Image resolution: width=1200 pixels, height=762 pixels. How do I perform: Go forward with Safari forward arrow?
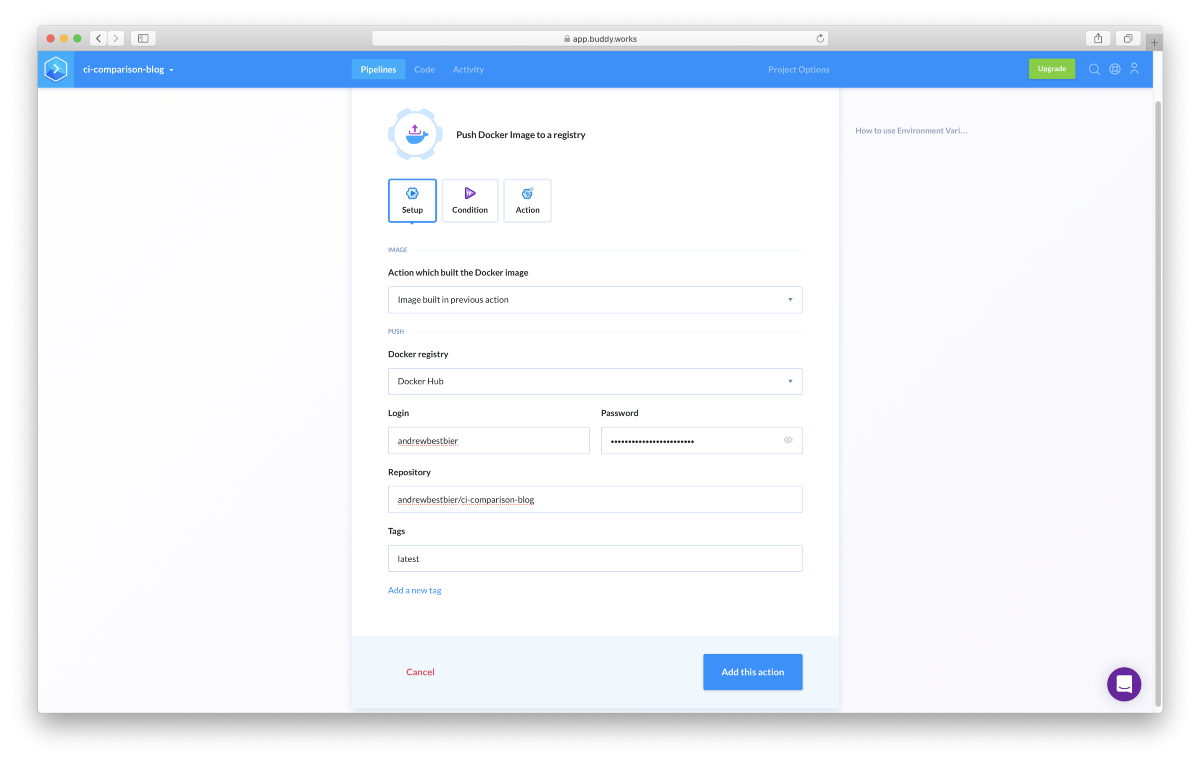(116, 38)
